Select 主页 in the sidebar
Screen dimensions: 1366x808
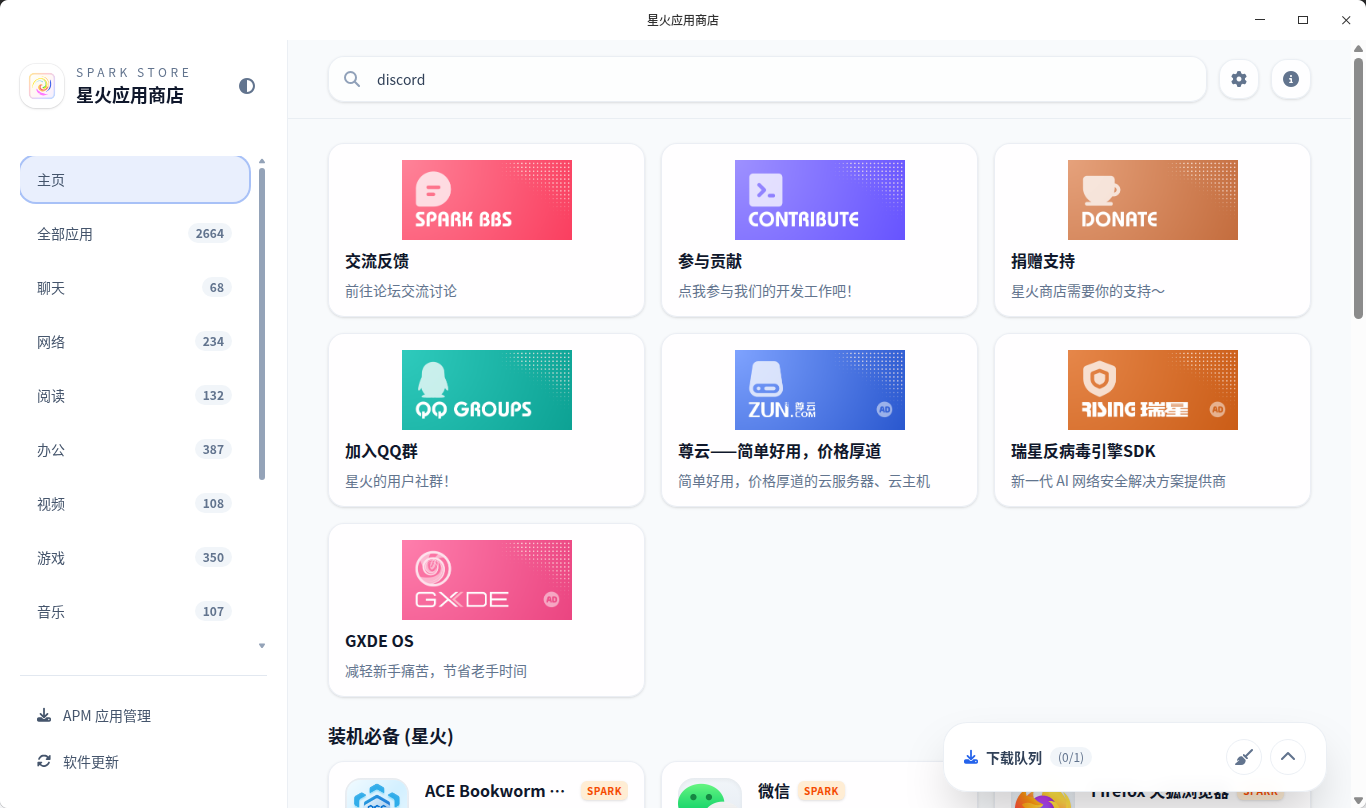pos(134,179)
